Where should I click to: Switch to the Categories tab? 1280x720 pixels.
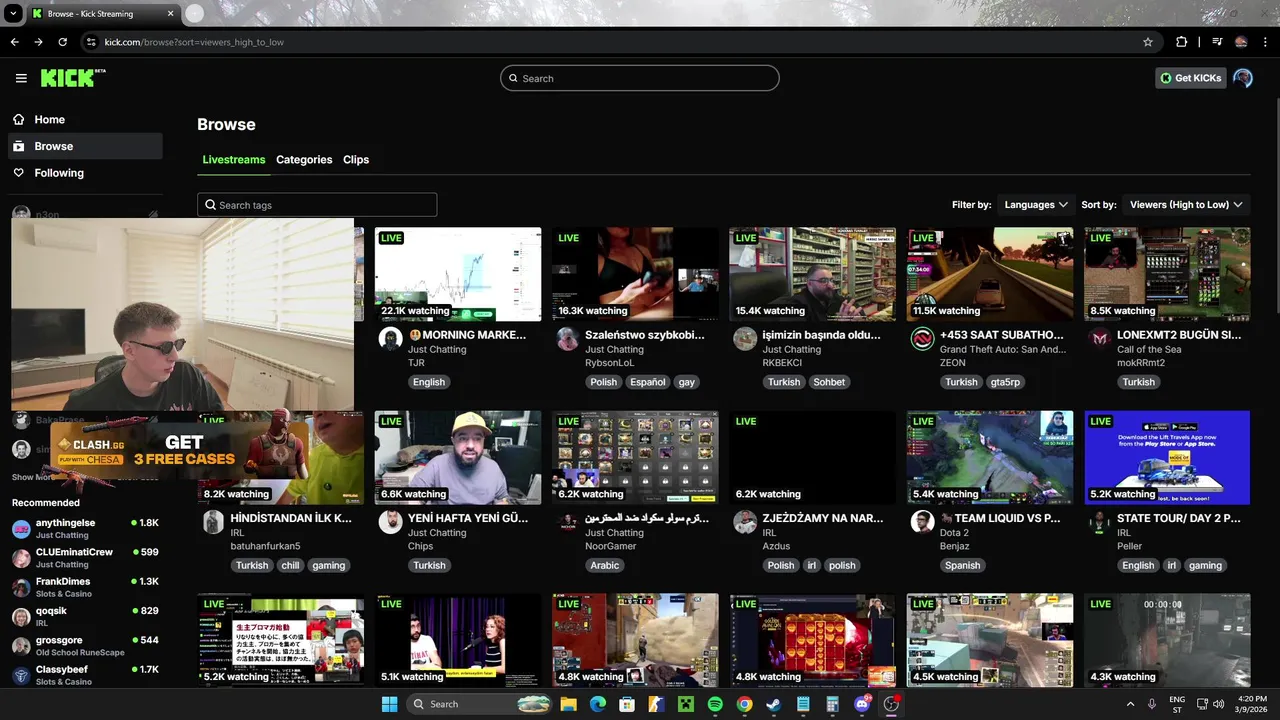tap(304, 160)
